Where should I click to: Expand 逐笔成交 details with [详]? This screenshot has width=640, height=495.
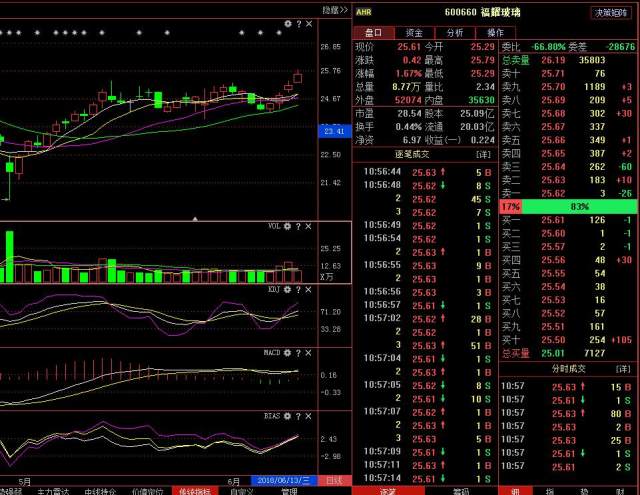tap(483, 154)
